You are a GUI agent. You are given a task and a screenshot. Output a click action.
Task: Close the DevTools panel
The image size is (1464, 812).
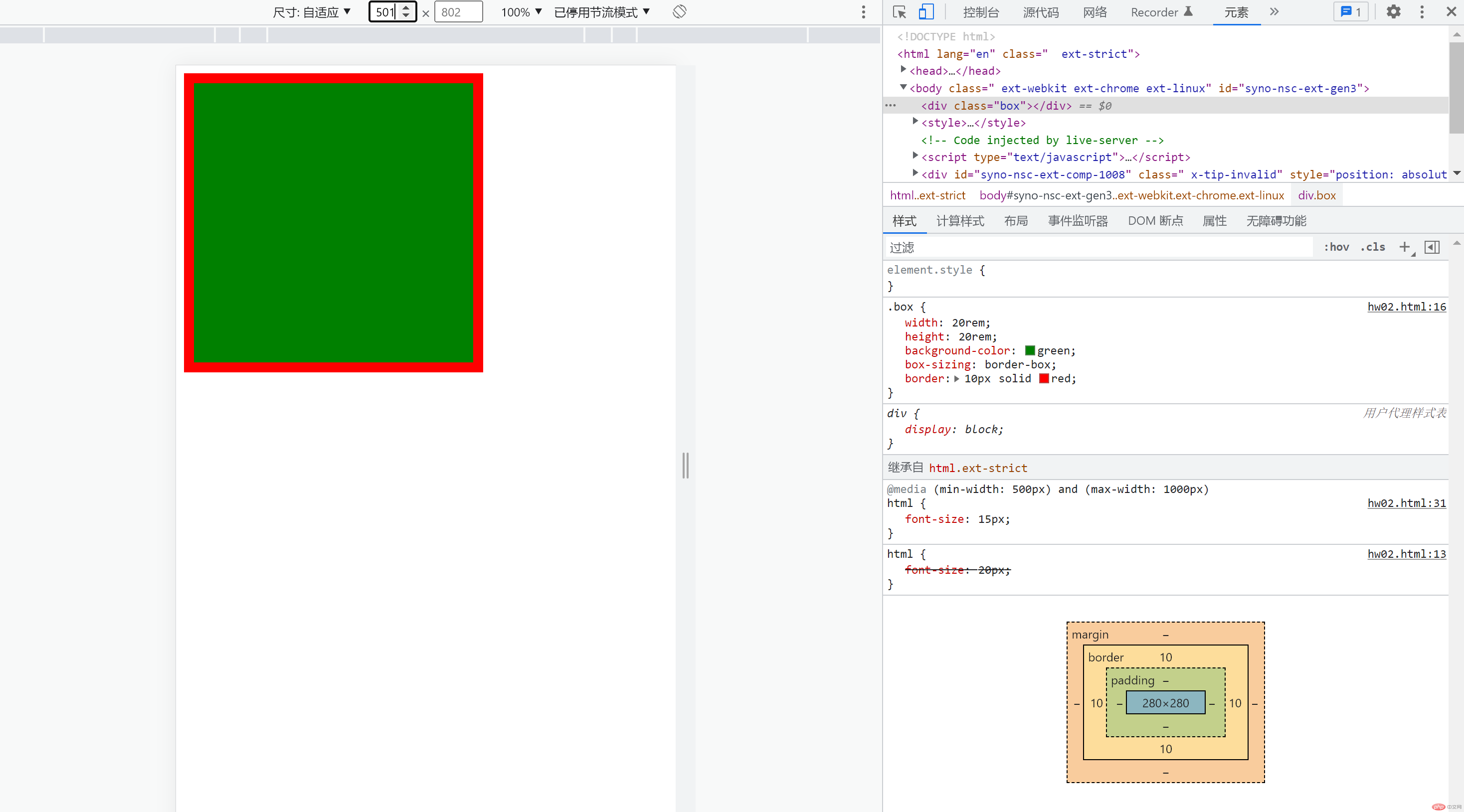click(x=1451, y=12)
